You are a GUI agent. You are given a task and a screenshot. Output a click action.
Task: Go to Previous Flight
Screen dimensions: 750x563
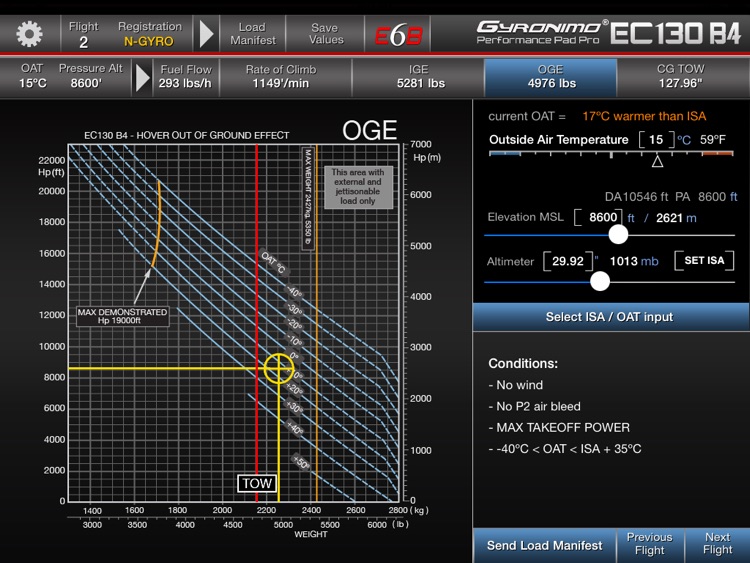[650, 544]
